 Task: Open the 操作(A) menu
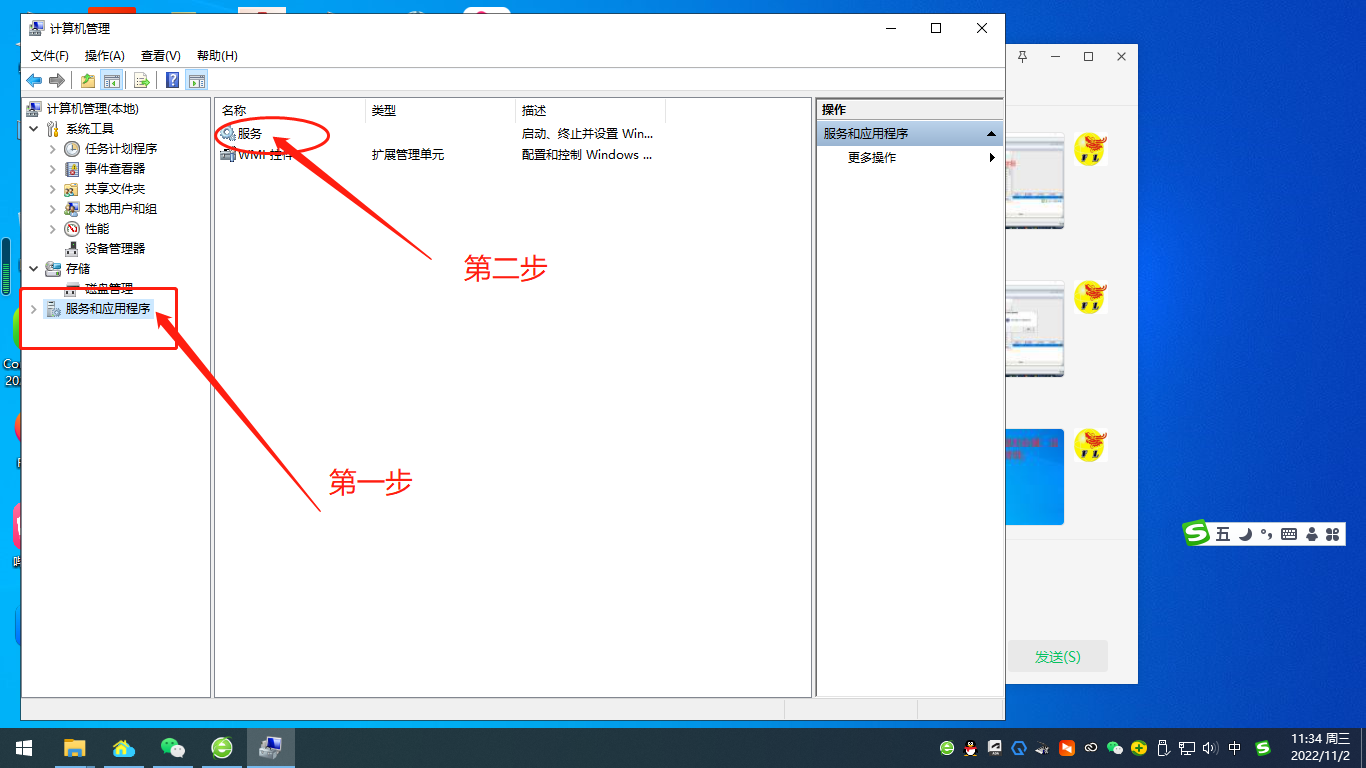[x=105, y=56]
